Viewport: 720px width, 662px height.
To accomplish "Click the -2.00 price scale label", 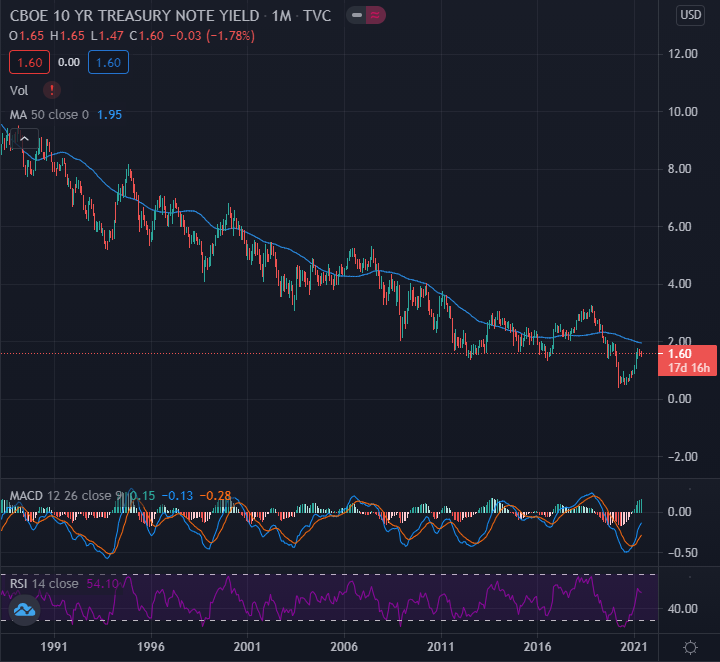I will pos(682,457).
